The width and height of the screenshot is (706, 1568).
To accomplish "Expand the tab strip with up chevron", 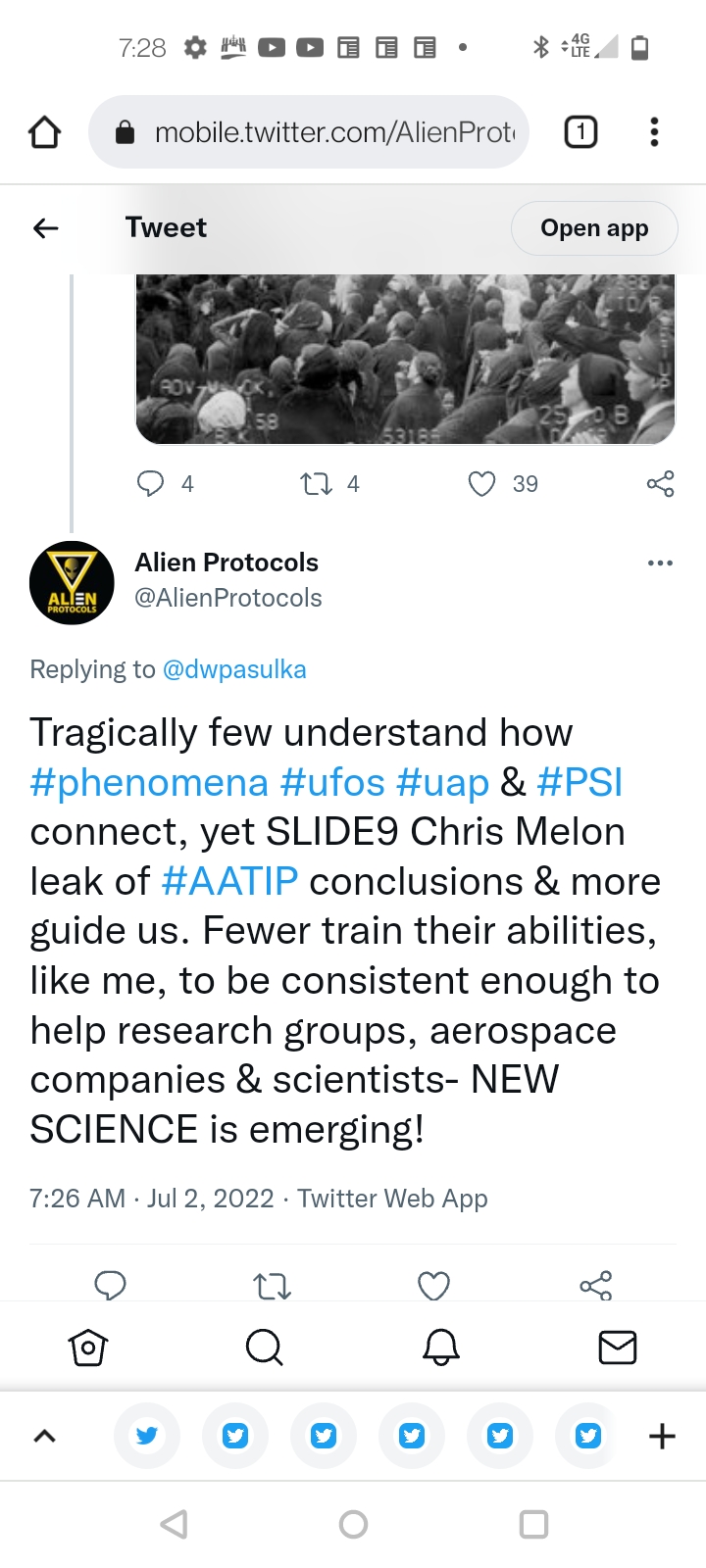I will 45,1437.
